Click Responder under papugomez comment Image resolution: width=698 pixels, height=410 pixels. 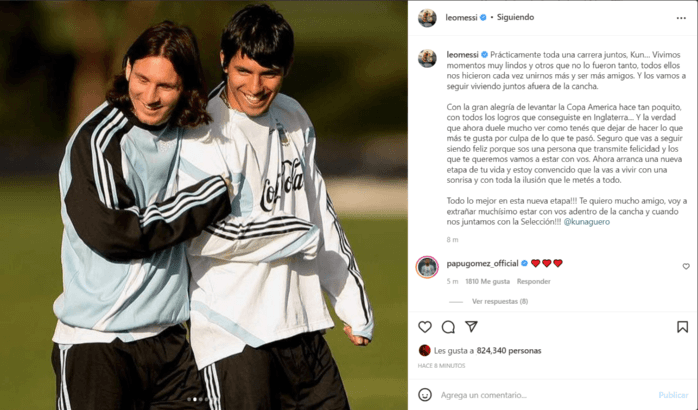coord(533,281)
